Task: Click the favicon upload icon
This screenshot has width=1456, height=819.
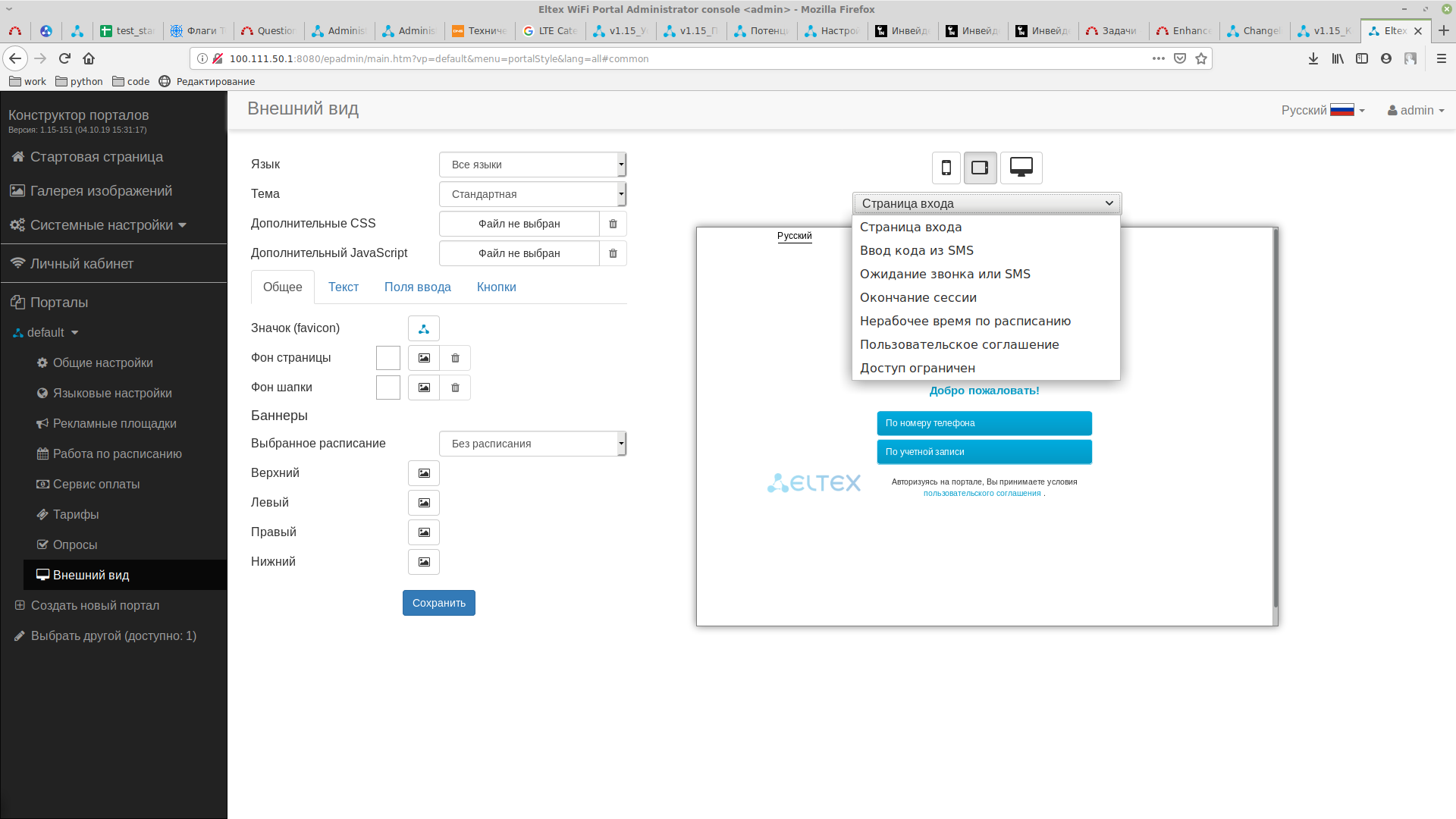Action: tap(424, 328)
